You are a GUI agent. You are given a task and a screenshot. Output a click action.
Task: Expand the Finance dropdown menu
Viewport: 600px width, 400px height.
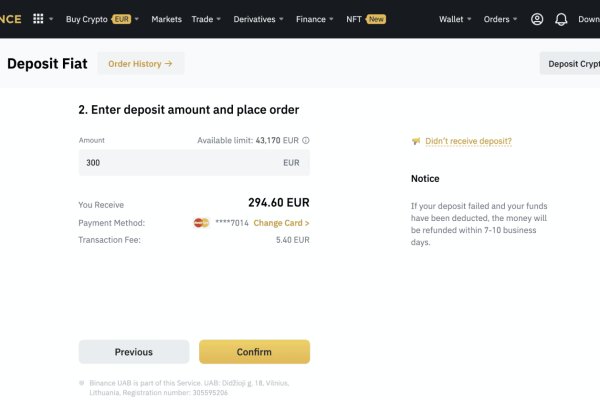coord(316,19)
